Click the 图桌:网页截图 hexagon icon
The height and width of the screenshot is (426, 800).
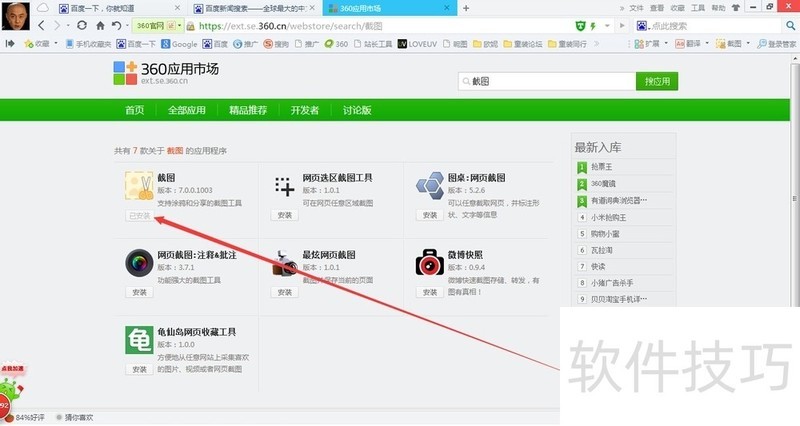coord(430,187)
